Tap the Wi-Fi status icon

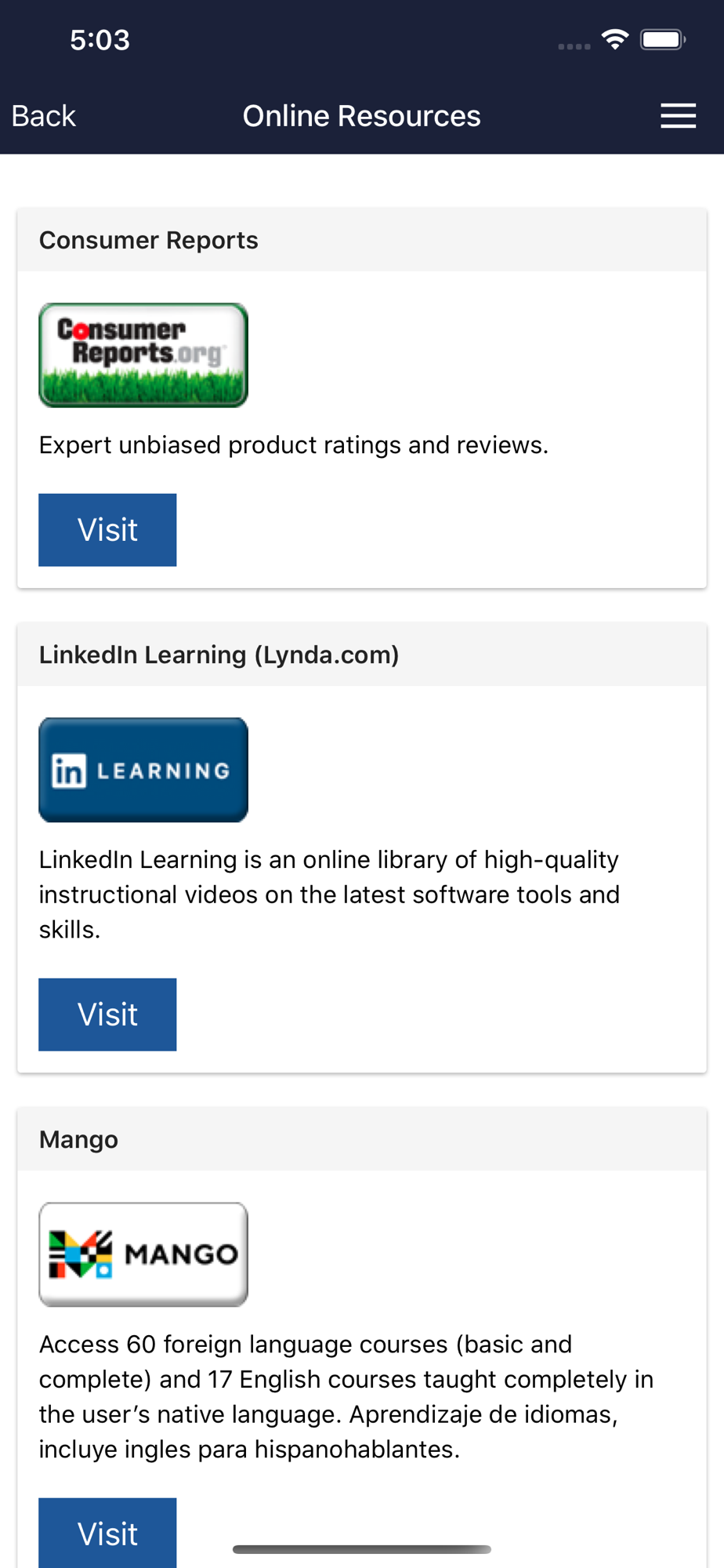tap(615, 38)
